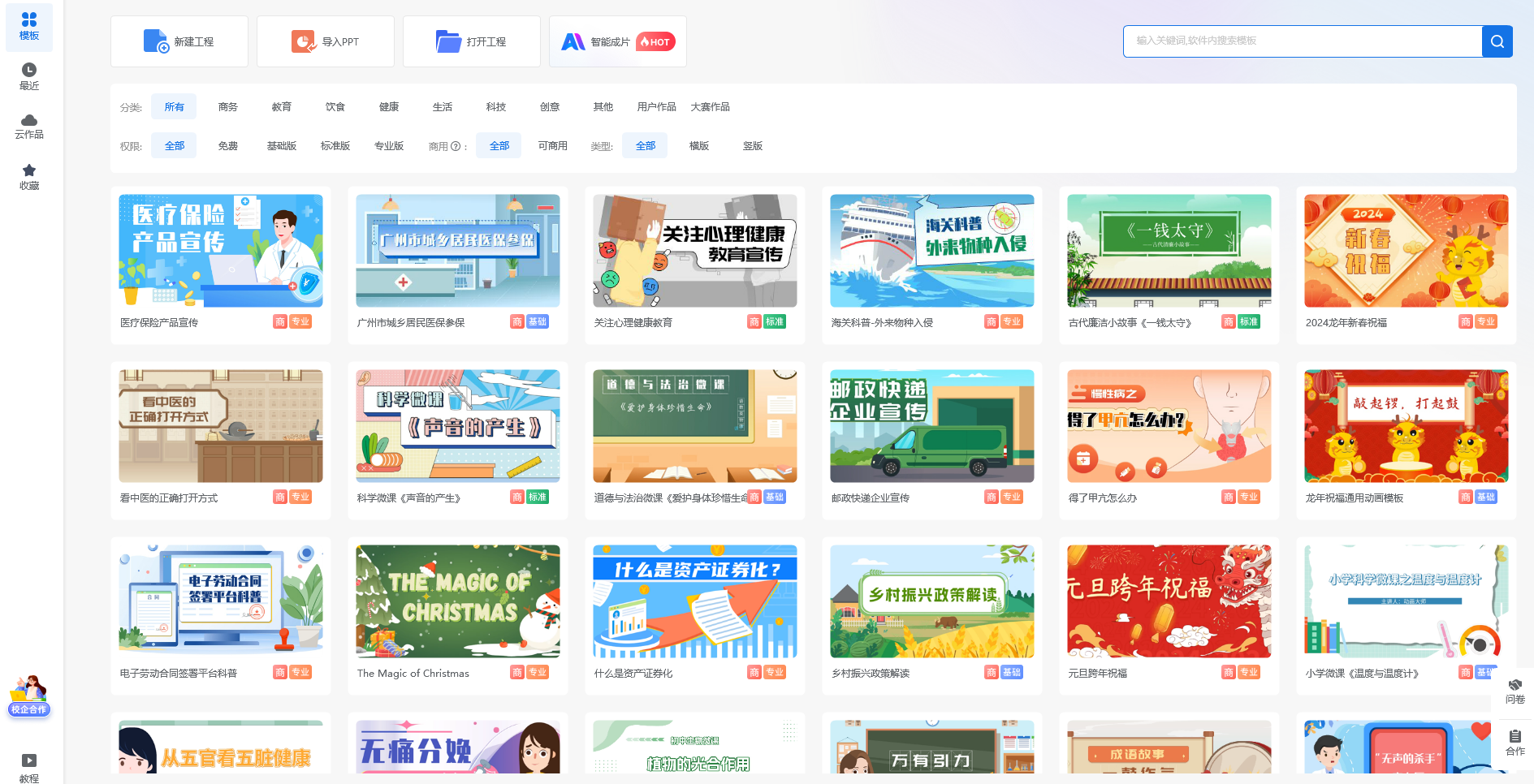Open the 温度与温度计 science template thumbnail

[x=1407, y=601]
